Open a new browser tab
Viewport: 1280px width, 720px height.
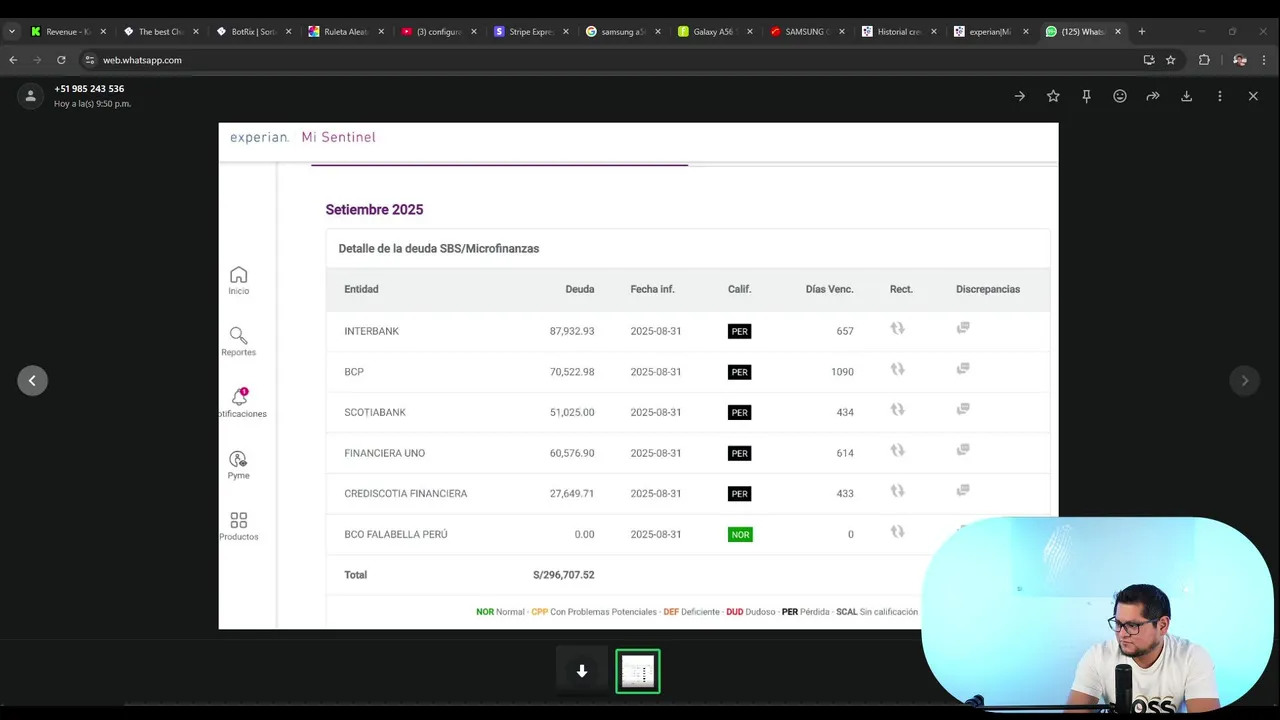tap(1142, 32)
